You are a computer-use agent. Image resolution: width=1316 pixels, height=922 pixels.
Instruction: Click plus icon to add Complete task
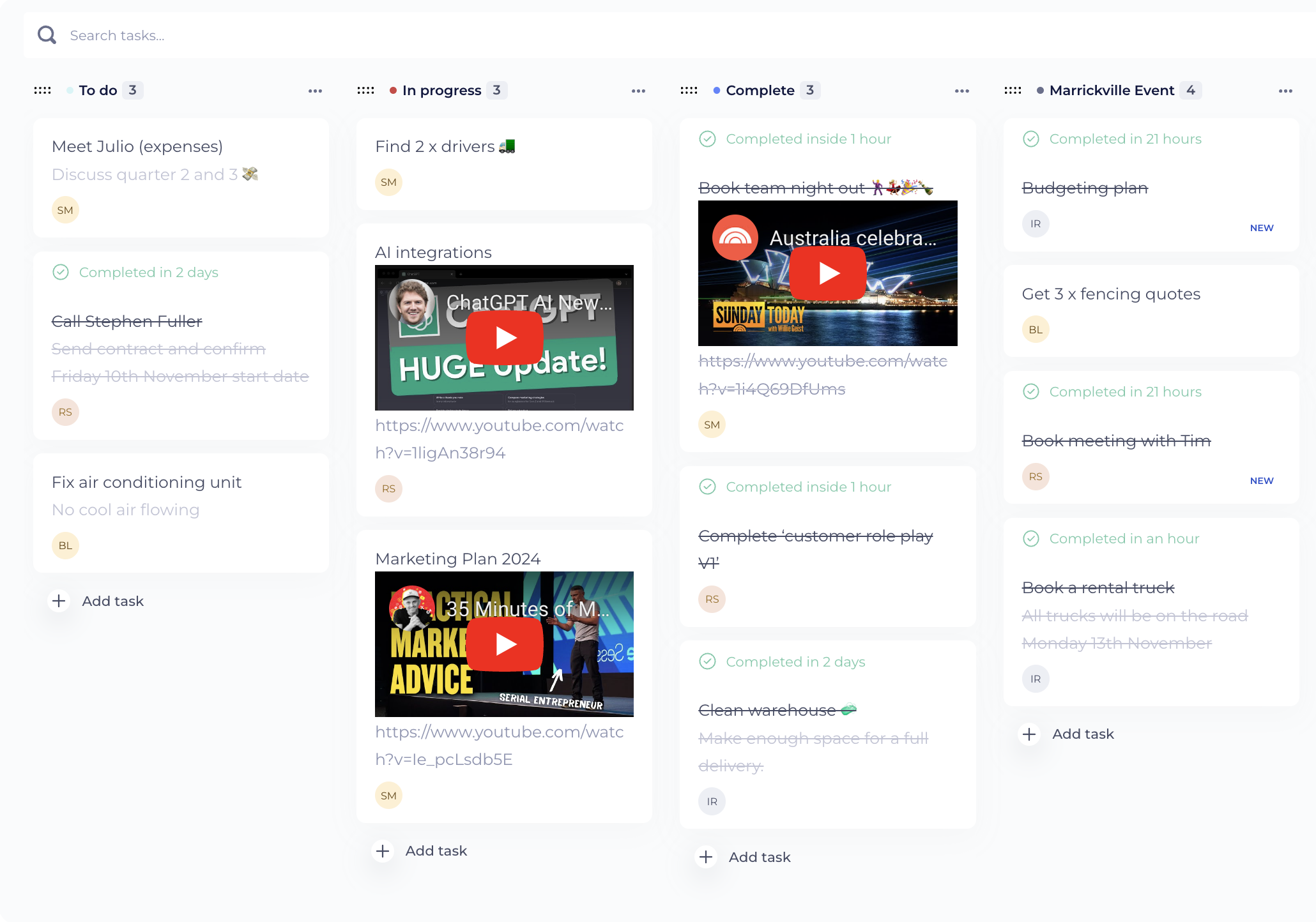pyautogui.click(x=706, y=857)
